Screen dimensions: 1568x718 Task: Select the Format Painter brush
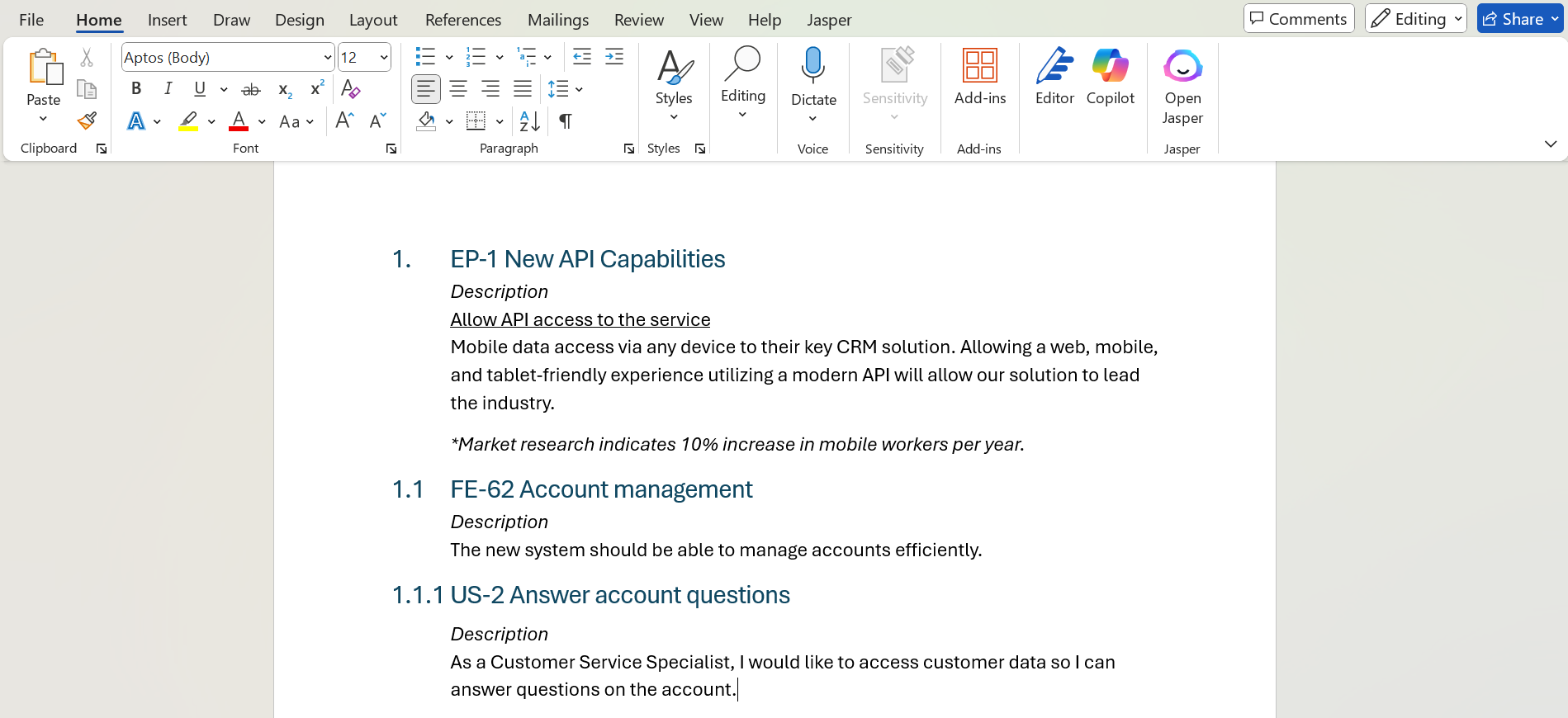87,121
